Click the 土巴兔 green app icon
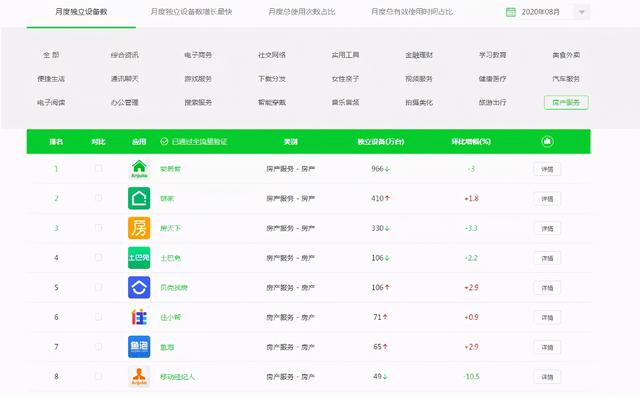This screenshot has width=640, height=397. point(139,258)
